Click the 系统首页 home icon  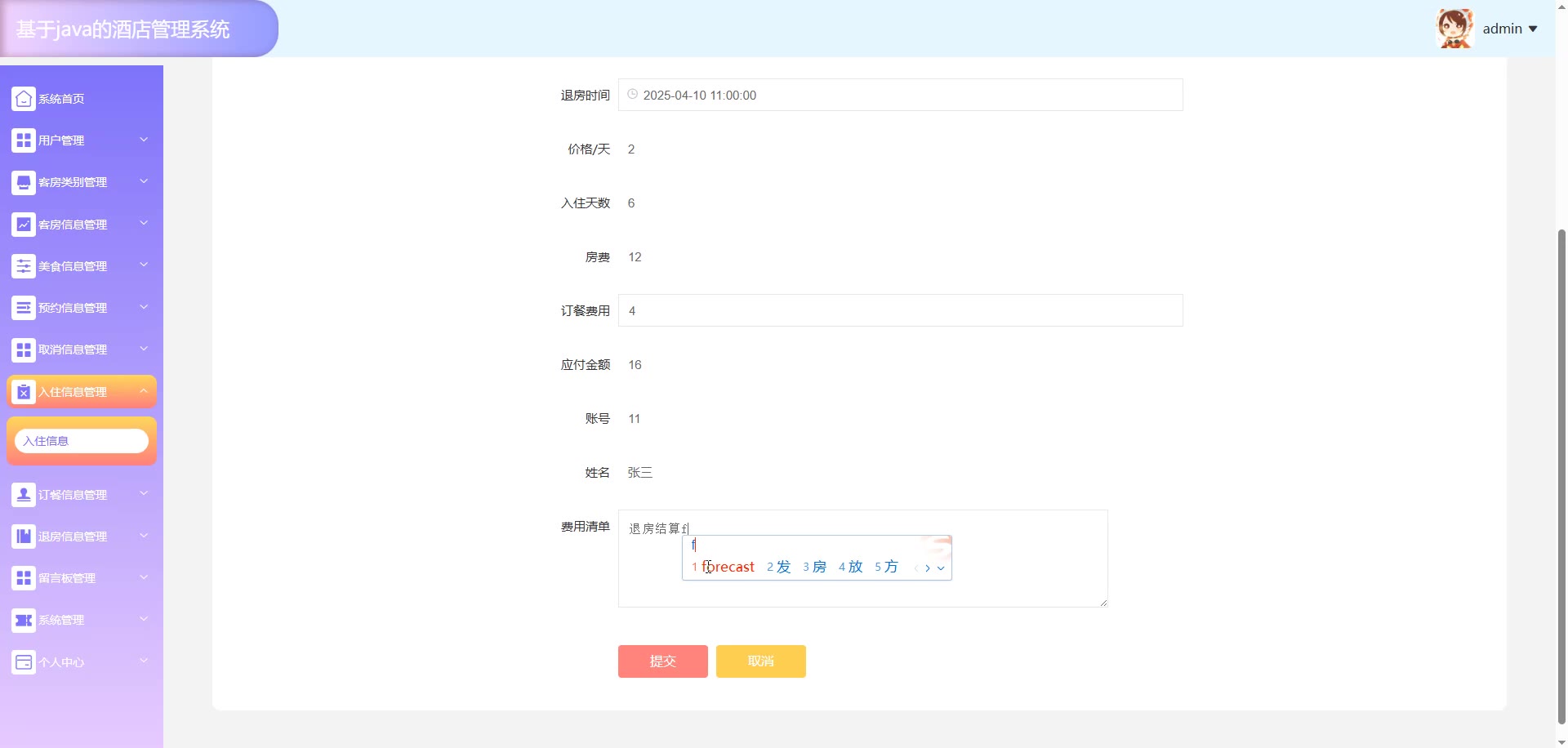pyautogui.click(x=24, y=99)
